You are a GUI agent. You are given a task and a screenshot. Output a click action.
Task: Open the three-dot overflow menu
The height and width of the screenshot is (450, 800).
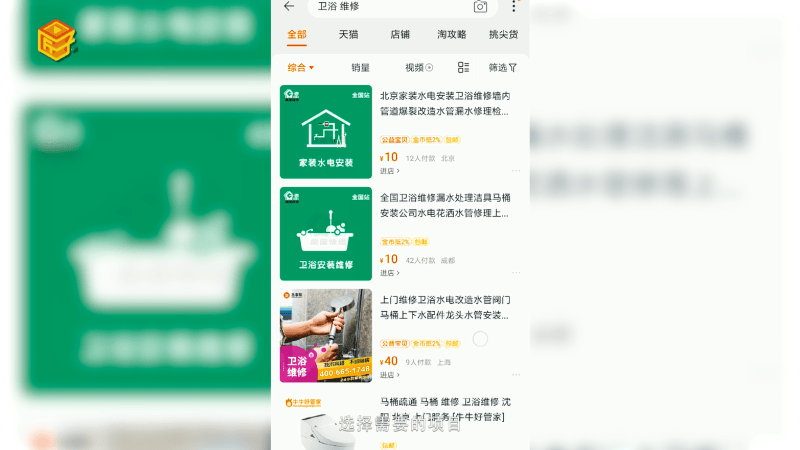click(x=514, y=6)
